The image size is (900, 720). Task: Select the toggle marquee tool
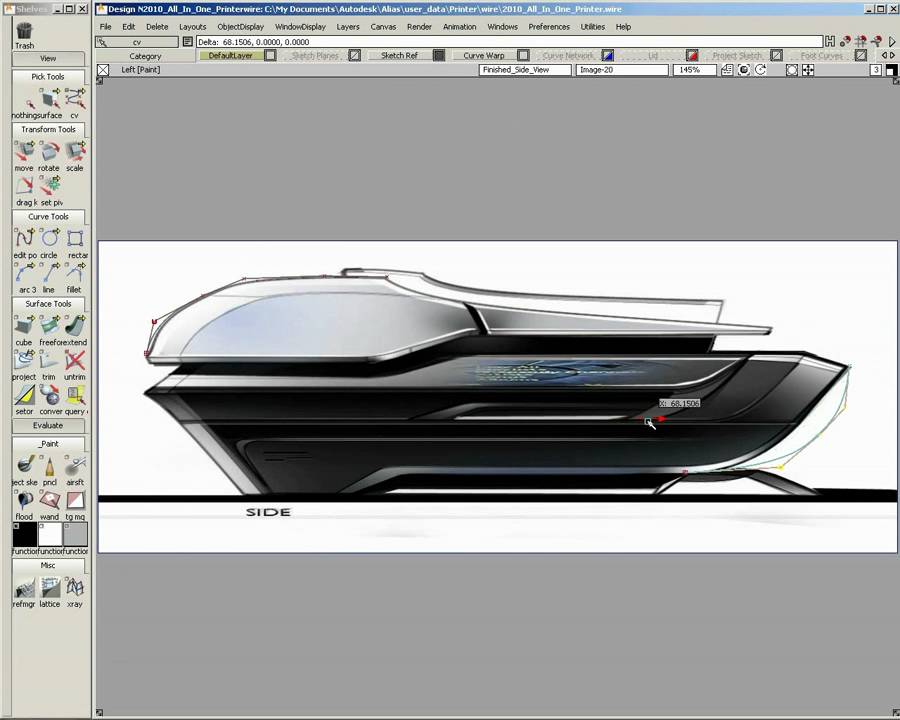coord(75,500)
